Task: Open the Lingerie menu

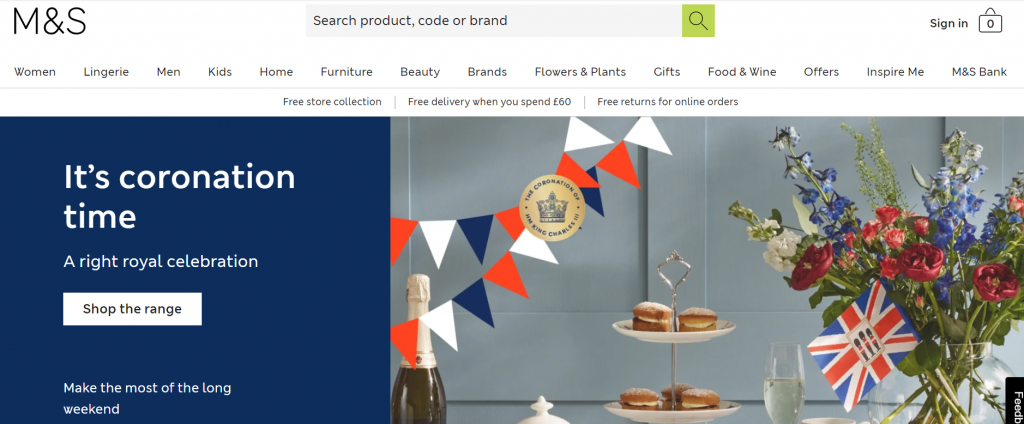Action: [106, 72]
